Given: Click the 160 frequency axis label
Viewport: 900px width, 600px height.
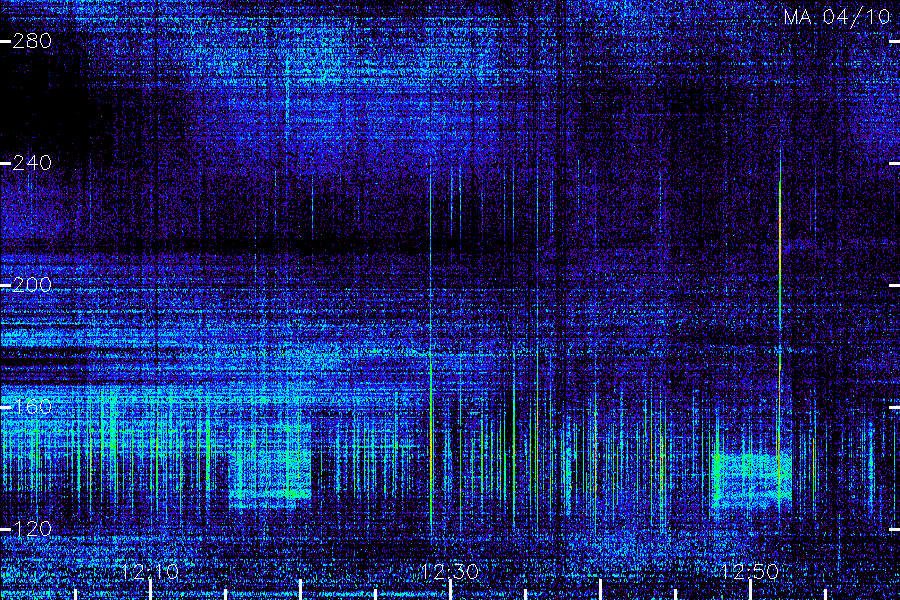Looking at the screenshot, I should click(32, 407).
